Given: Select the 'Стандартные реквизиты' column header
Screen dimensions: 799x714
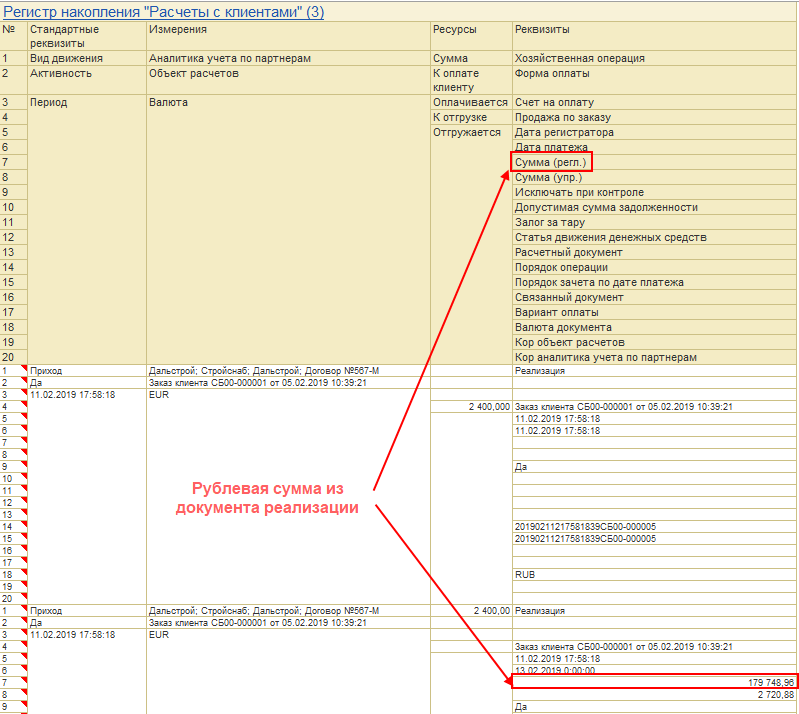Looking at the screenshot, I should click(87, 36).
